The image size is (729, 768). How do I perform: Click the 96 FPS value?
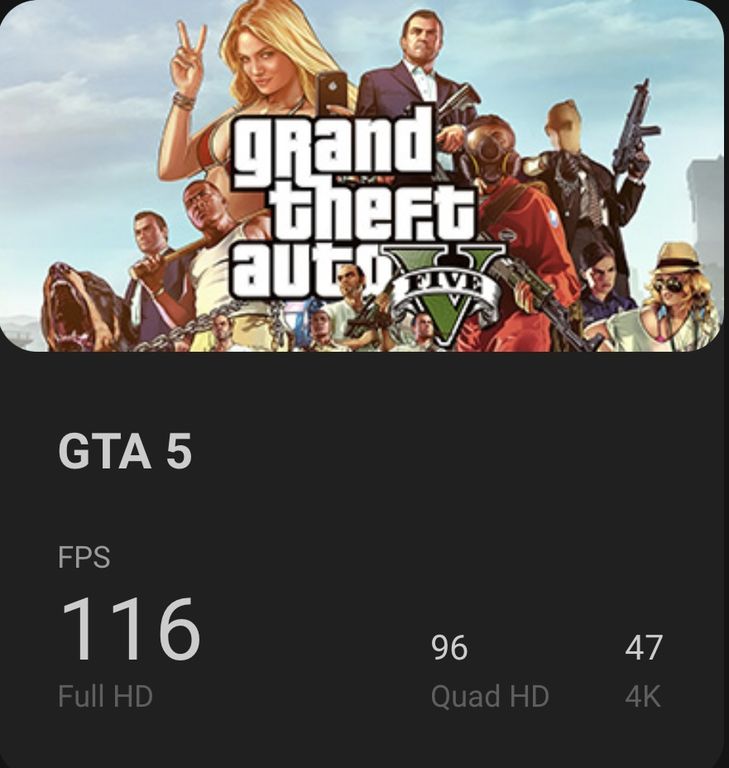pos(449,647)
